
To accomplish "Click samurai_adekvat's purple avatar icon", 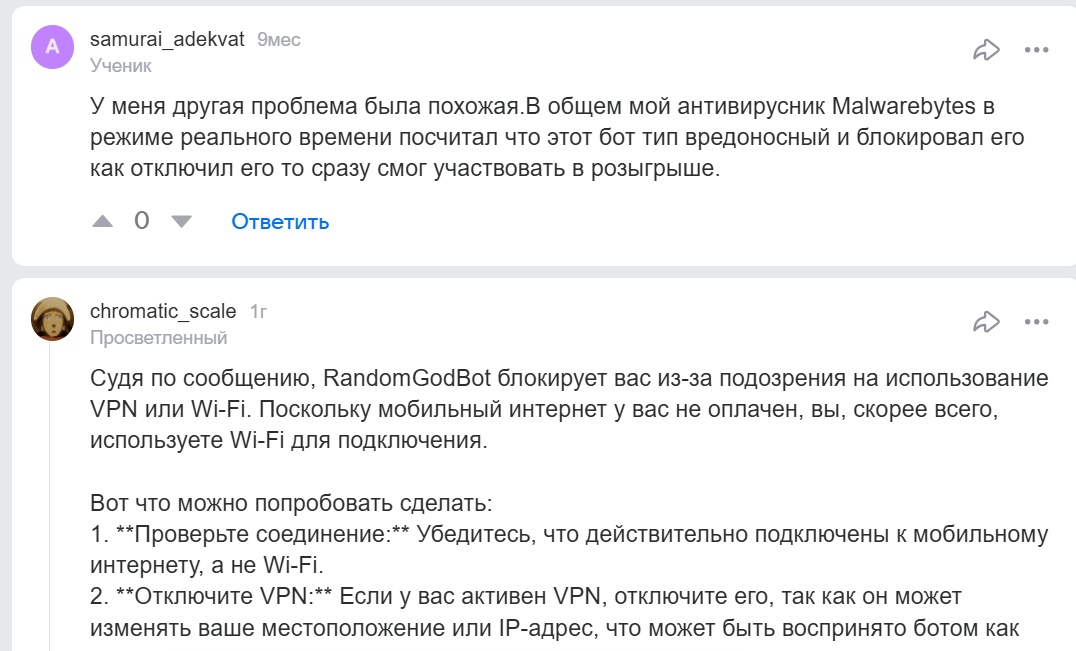I will pos(52,46).
